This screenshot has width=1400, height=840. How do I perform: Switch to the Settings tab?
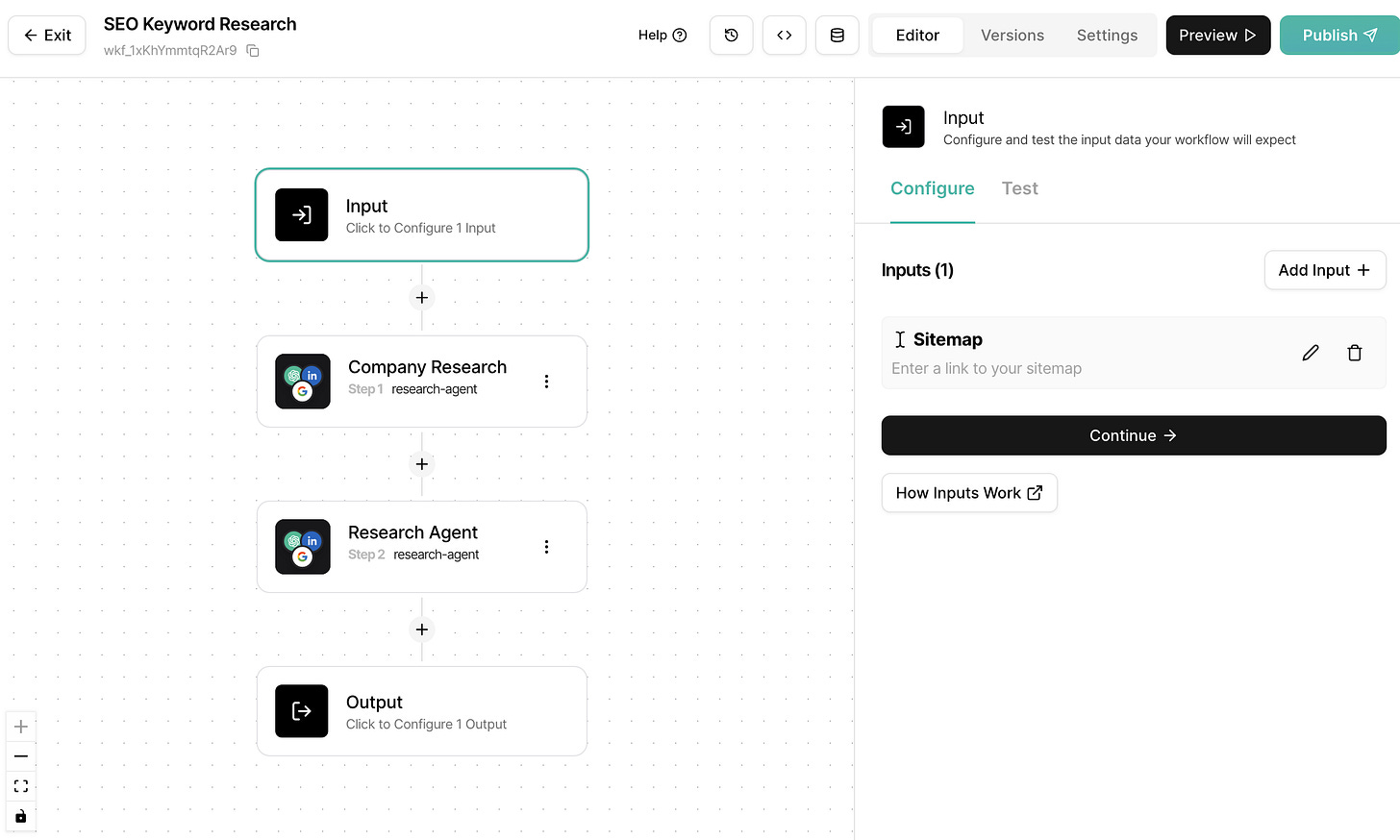click(1107, 35)
